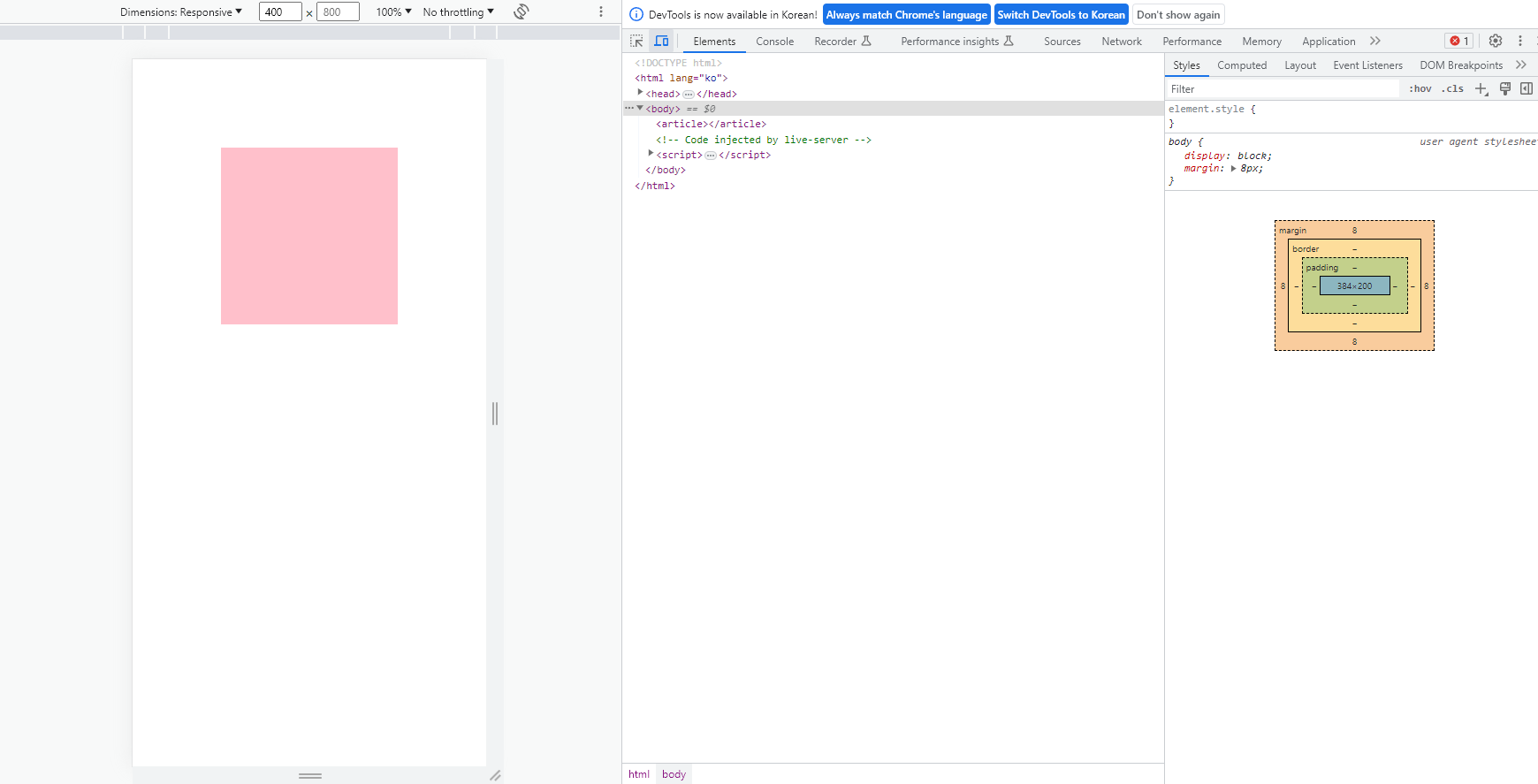Click the rotate device icon
Screen dimensions: 1538x784
point(522,11)
